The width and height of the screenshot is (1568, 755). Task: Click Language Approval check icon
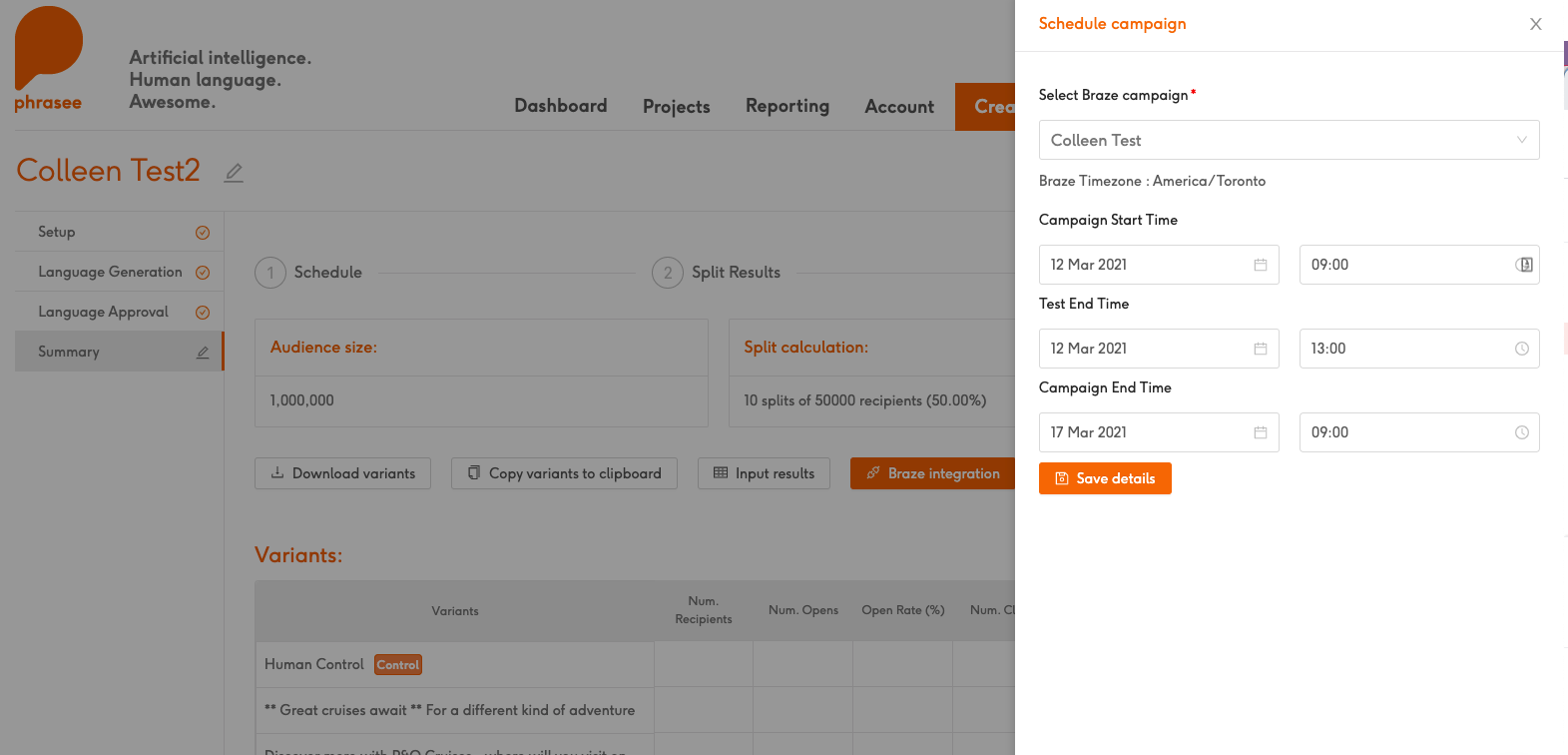(203, 313)
